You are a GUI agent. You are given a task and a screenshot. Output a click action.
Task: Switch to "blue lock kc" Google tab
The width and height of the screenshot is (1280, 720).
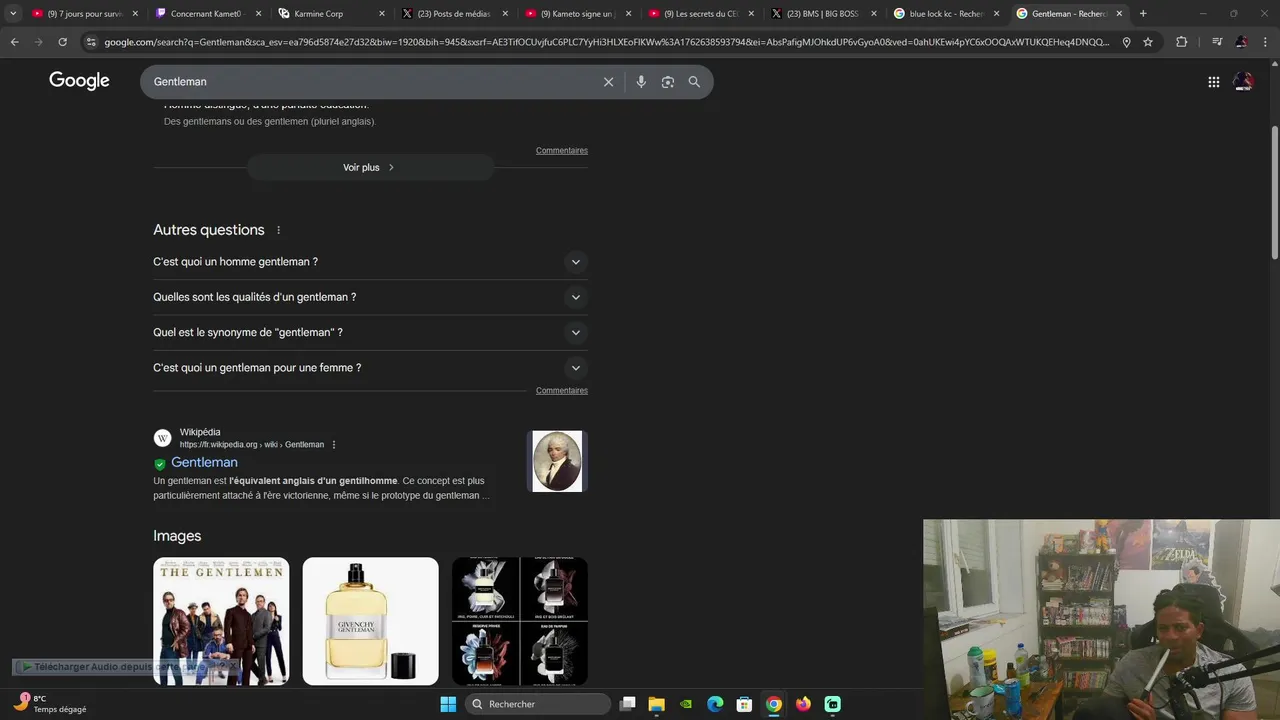(946, 14)
